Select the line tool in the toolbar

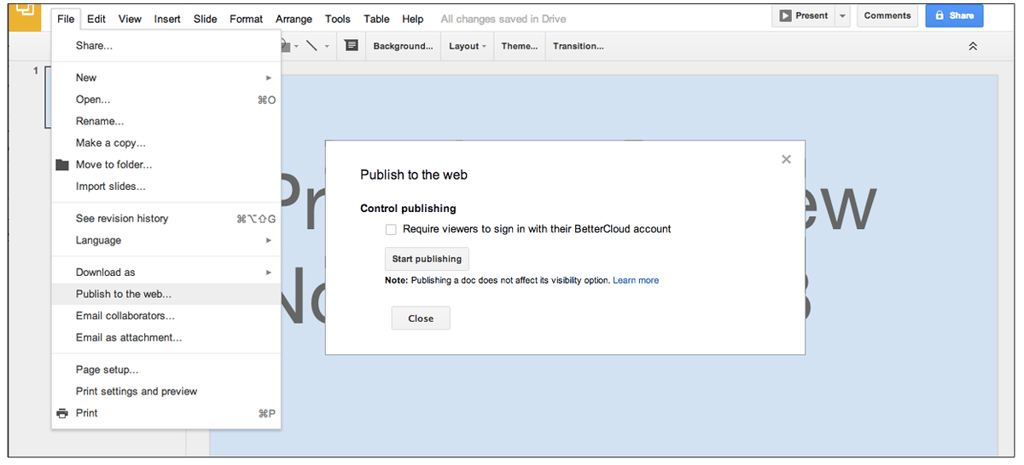point(312,46)
